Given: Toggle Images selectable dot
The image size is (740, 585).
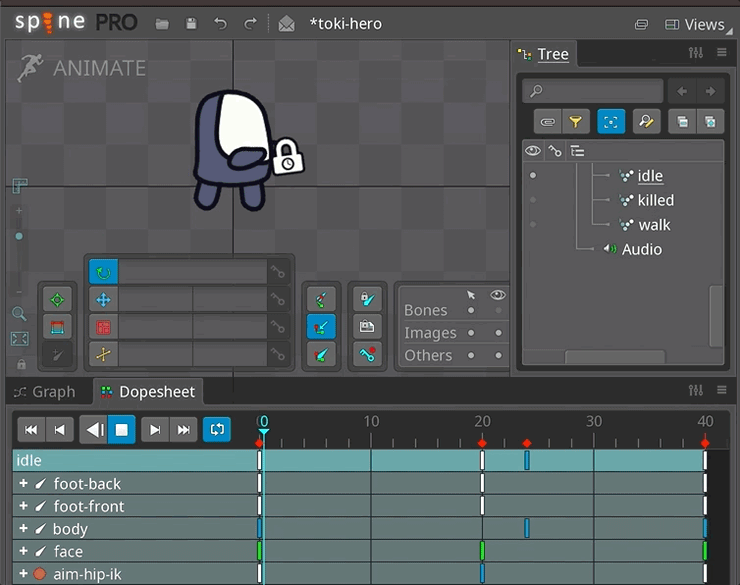Looking at the screenshot, I should (471, 333).
